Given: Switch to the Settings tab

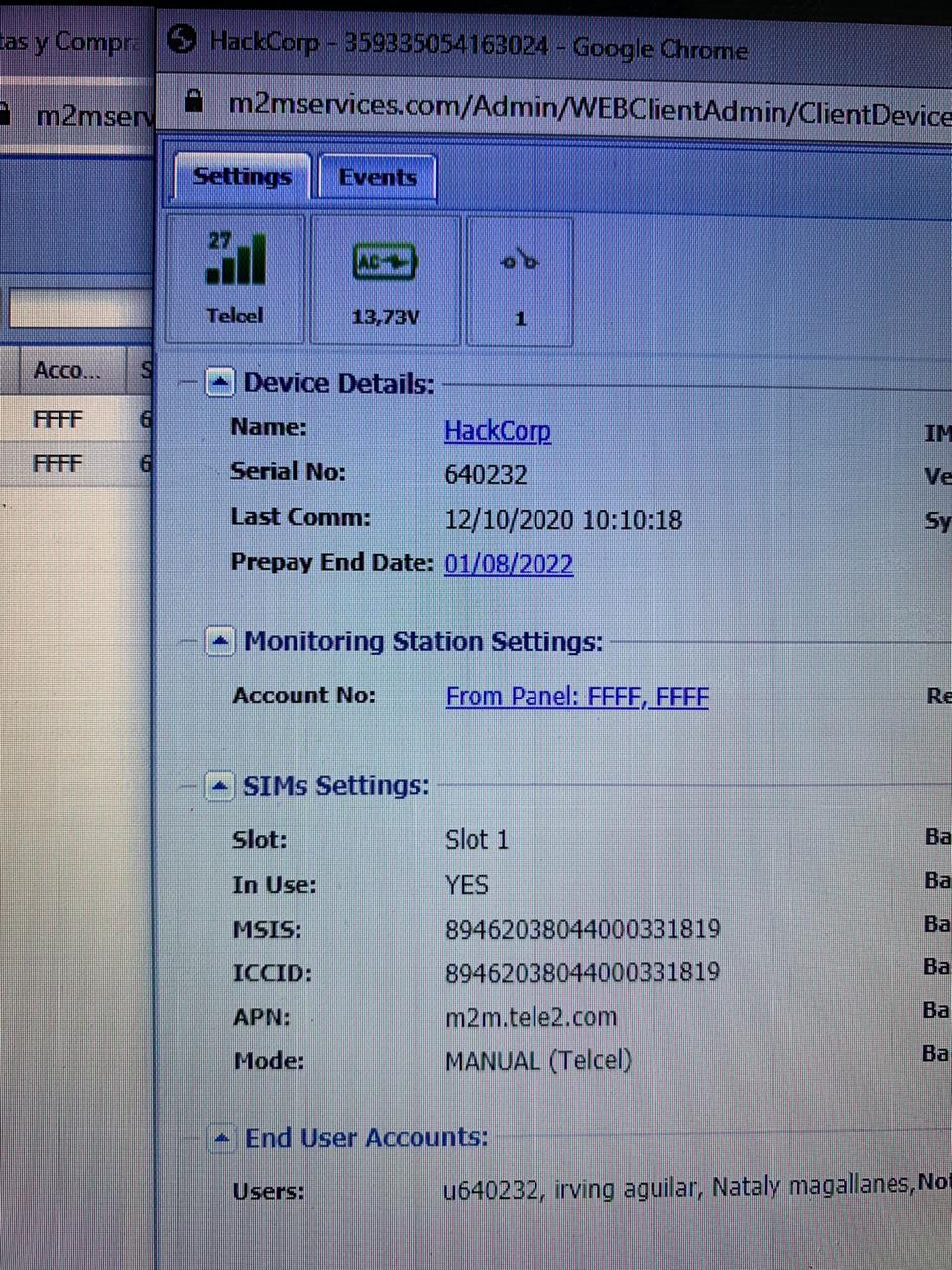Looking at the screenshot, I should [x=242, y=177].
